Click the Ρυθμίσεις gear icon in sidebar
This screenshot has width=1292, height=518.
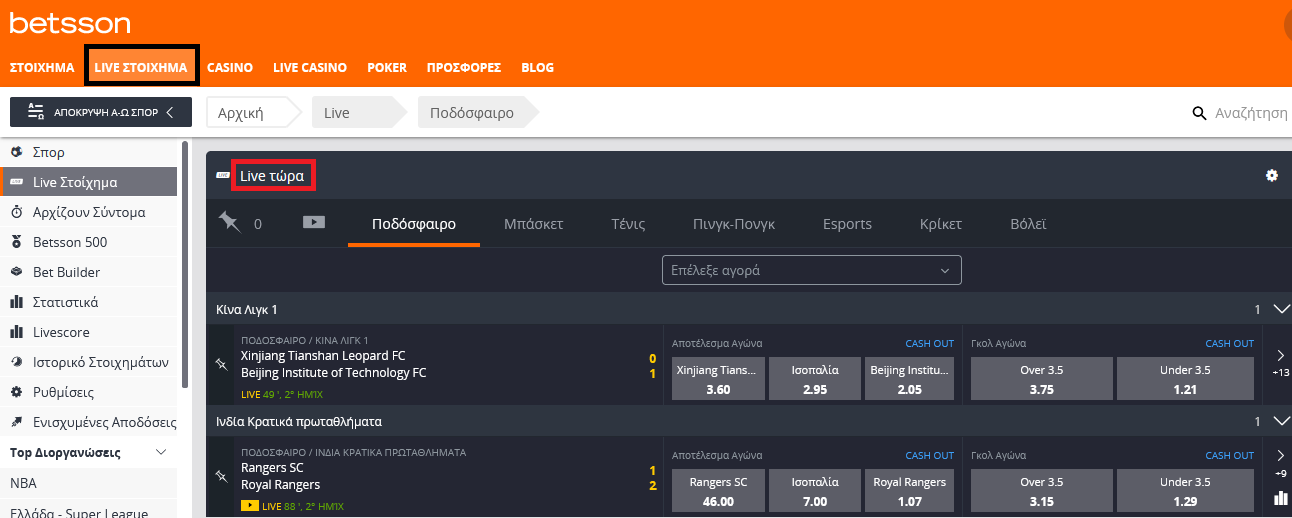click(x=16, y=392)
